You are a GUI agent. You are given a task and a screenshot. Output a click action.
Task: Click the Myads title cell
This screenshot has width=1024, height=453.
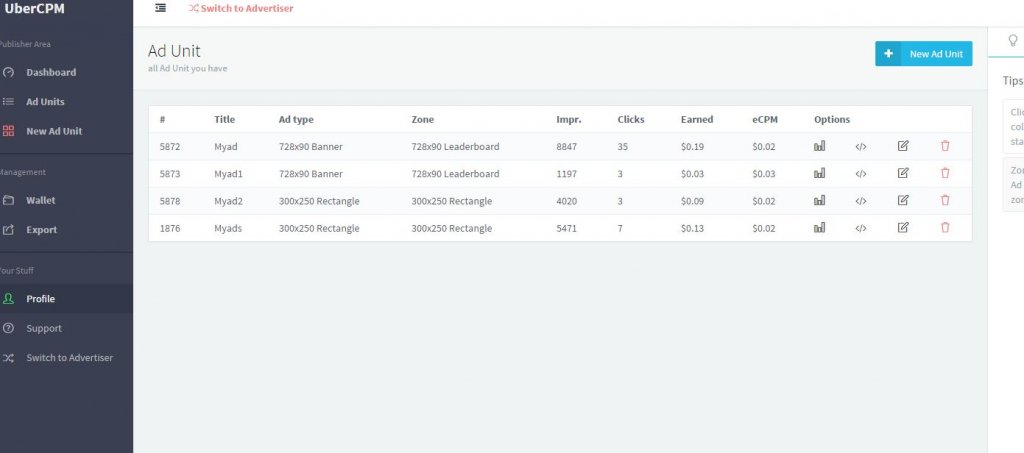[x=228, y=228]
